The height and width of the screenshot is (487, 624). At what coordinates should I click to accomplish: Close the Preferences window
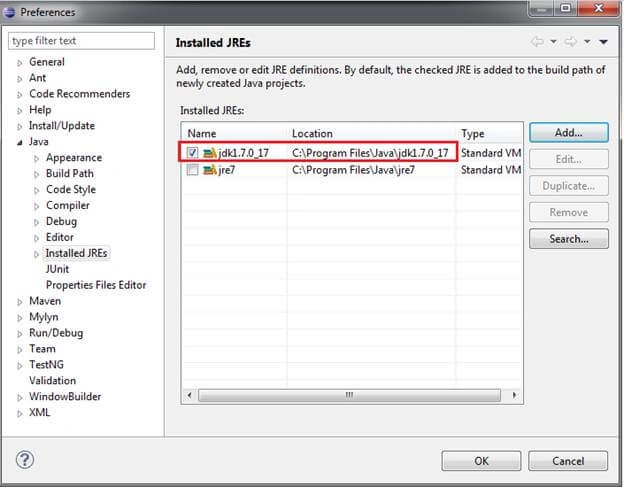pos(598,8)
